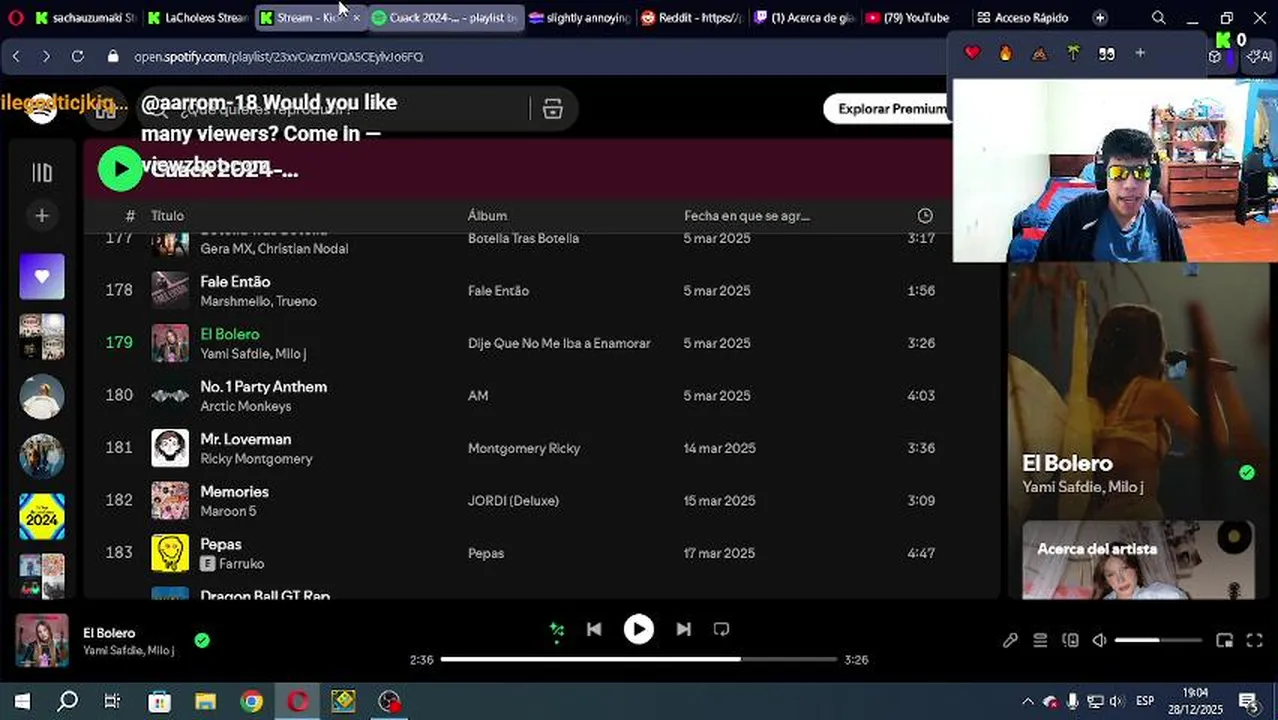Viewport: 1278px width, 720px height.
Task: Sort by the # column header
Action: point(130,216)
